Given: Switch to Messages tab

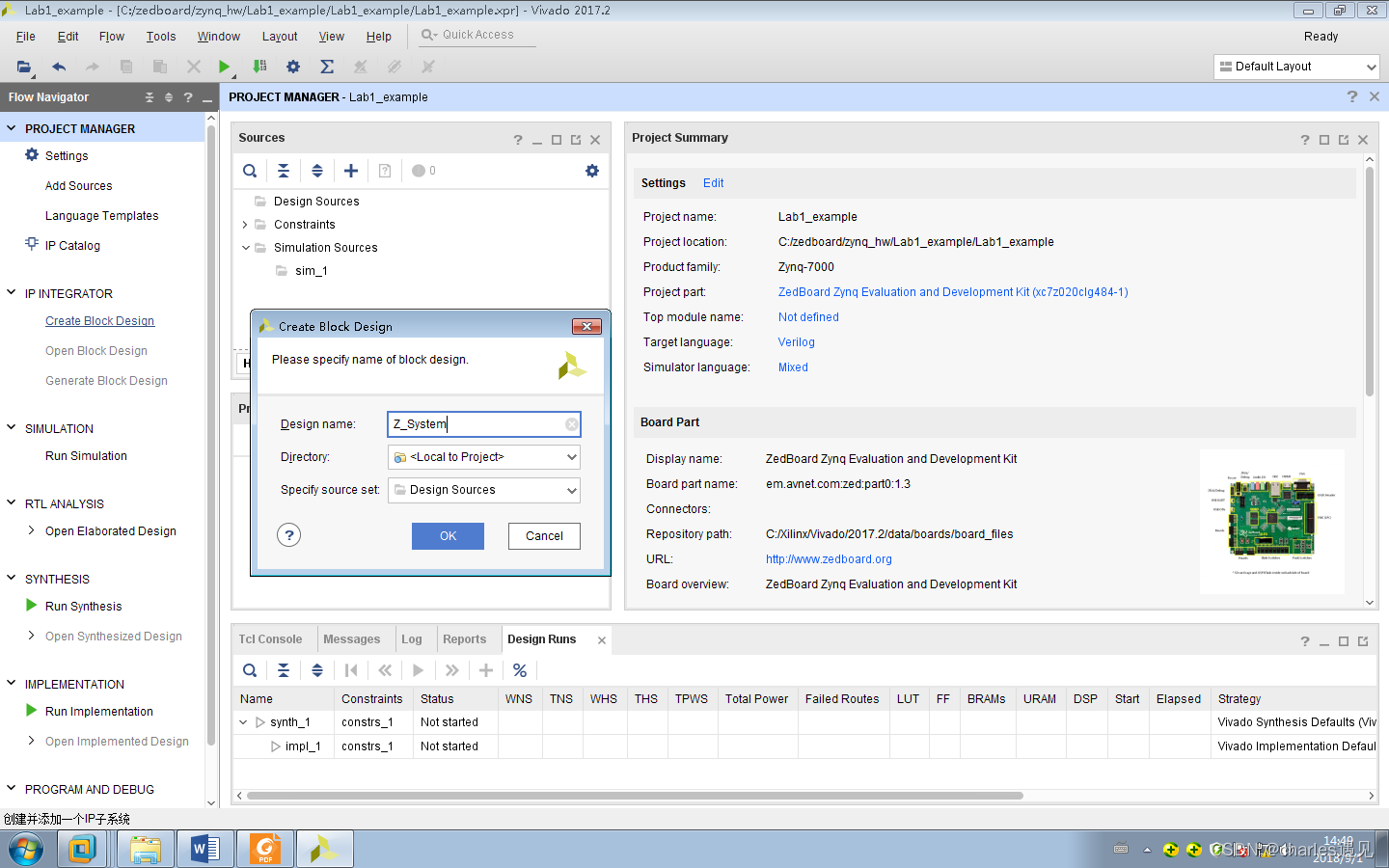Looking at the screenshot, I should tap(352, 639).
